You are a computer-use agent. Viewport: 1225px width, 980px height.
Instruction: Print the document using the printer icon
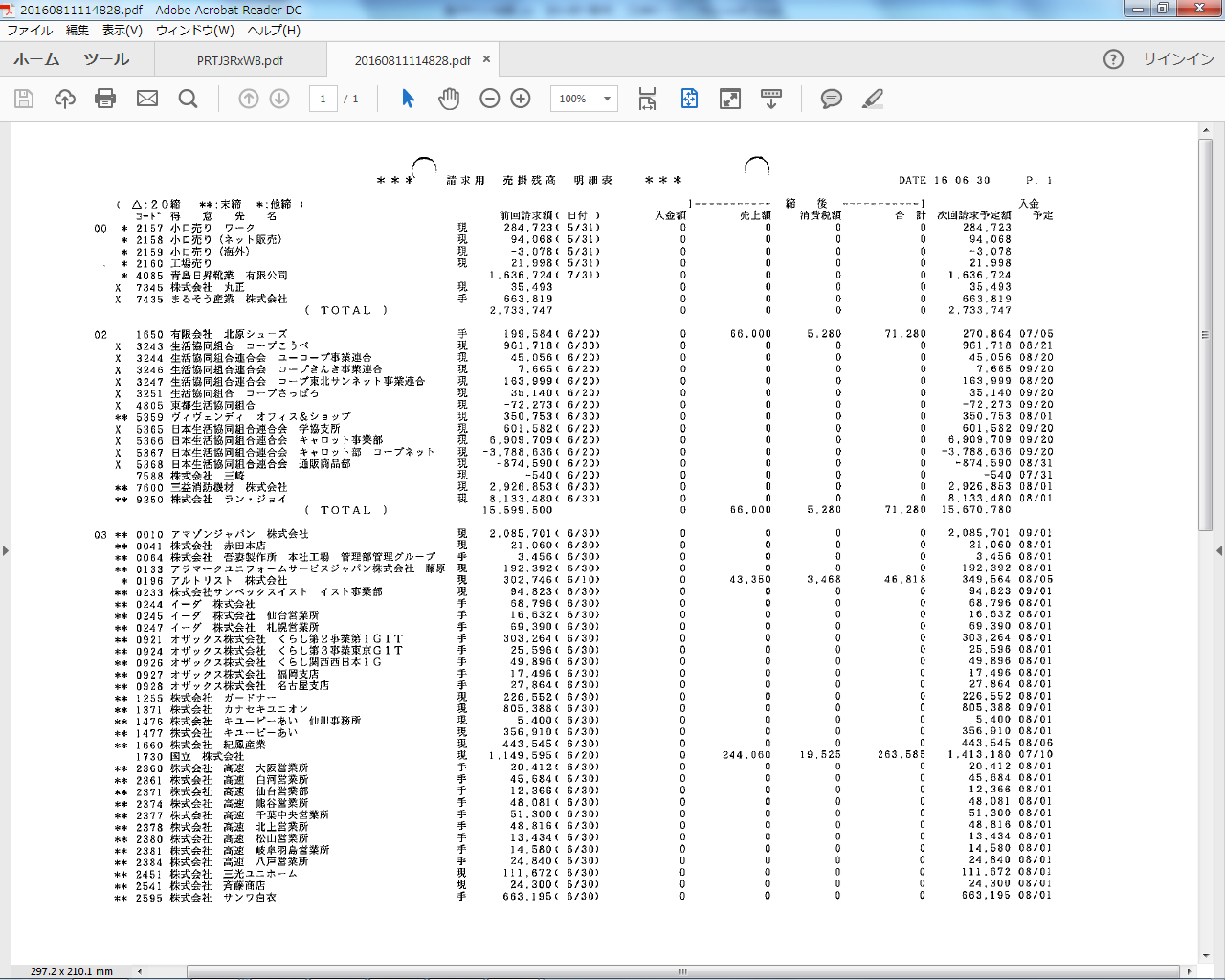pos(105,99)
